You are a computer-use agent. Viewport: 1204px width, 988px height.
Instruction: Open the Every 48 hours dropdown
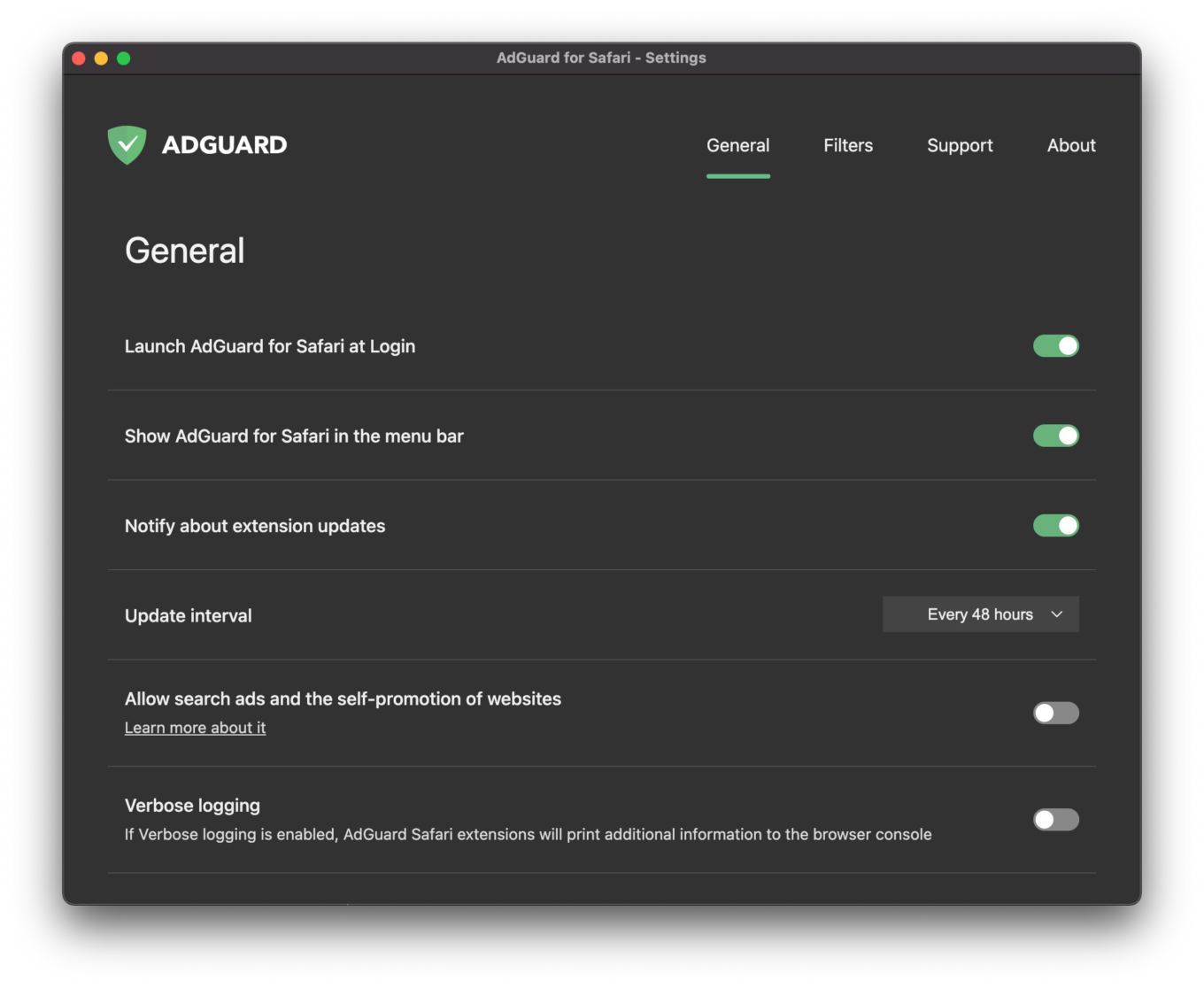click(979, 614)
